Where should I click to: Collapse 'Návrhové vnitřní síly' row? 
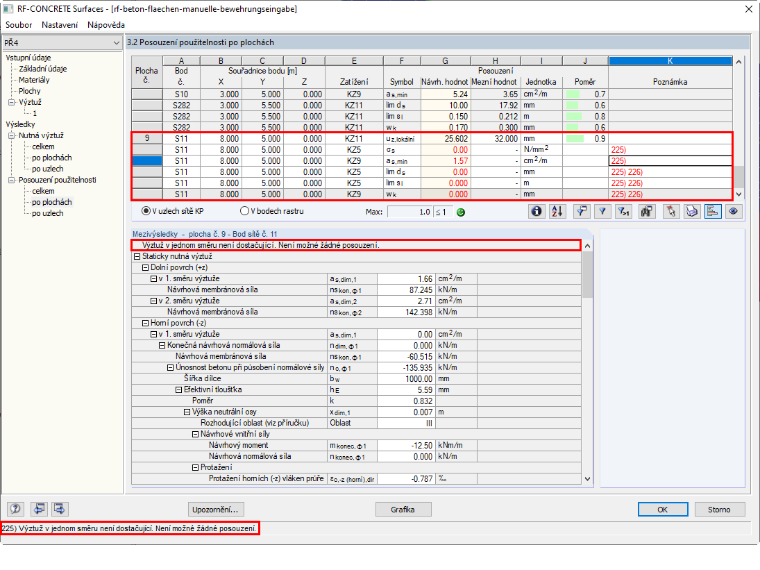coord(195,434)
